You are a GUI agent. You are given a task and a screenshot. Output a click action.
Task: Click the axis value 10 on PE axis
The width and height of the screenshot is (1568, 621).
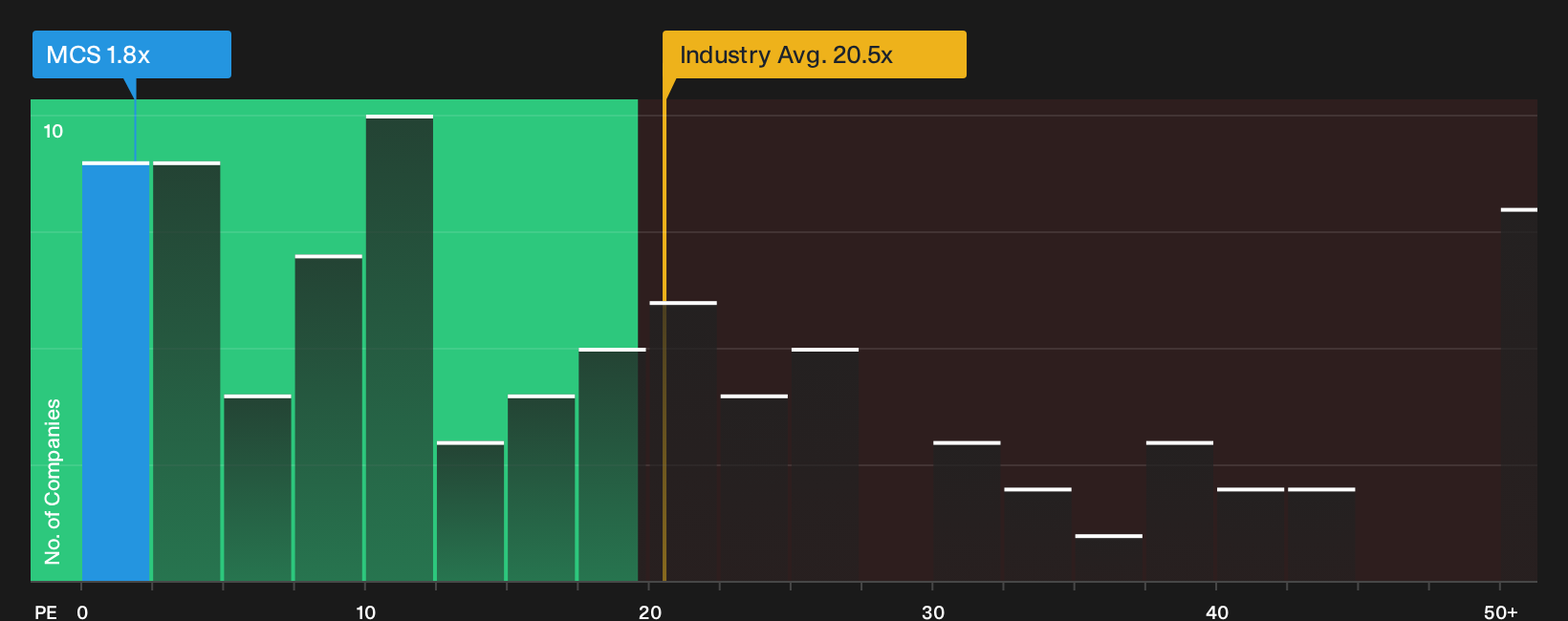point(366,611)
